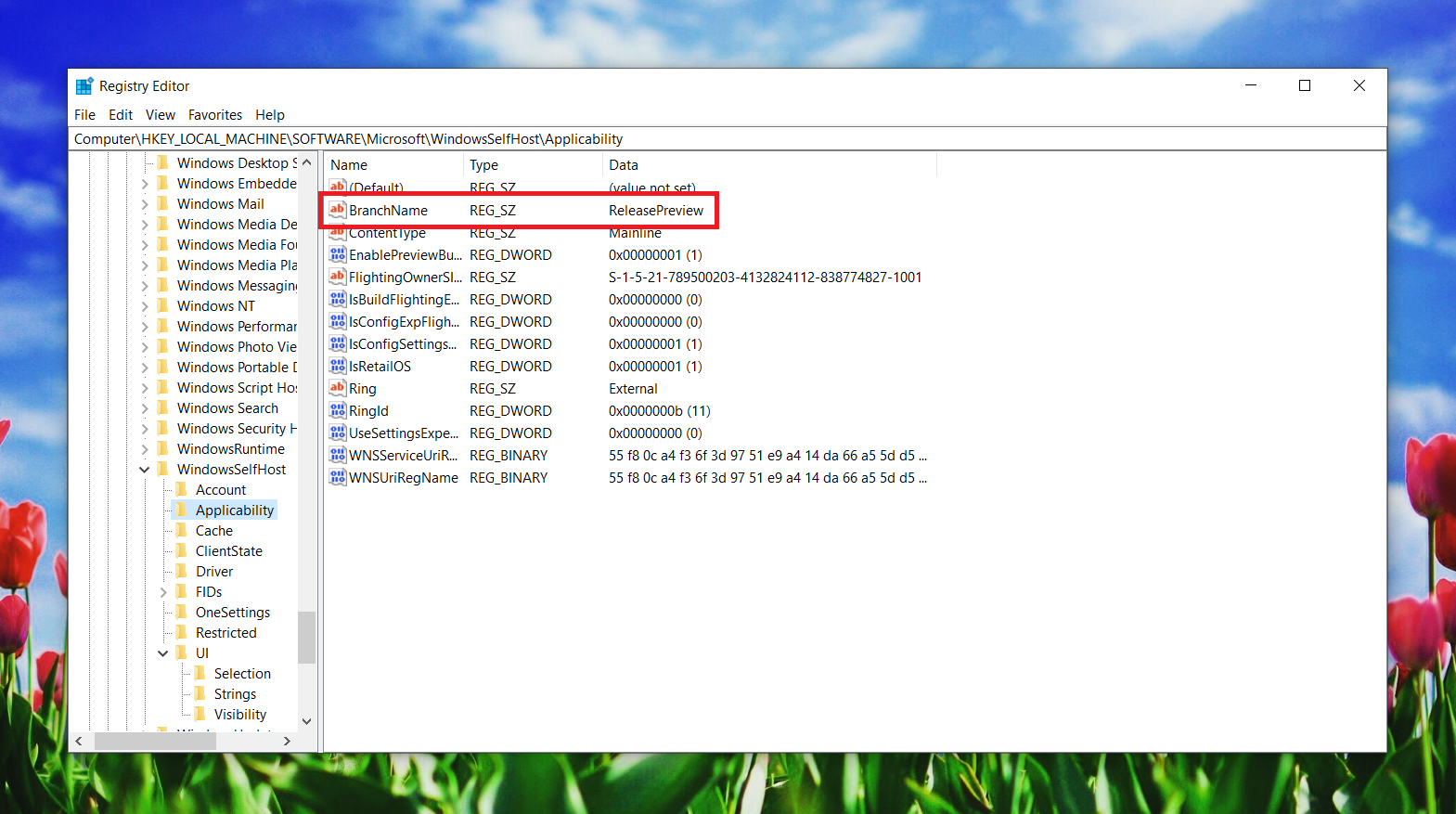Click the WNSUriRegName binary icon

[x=338, y=477]
